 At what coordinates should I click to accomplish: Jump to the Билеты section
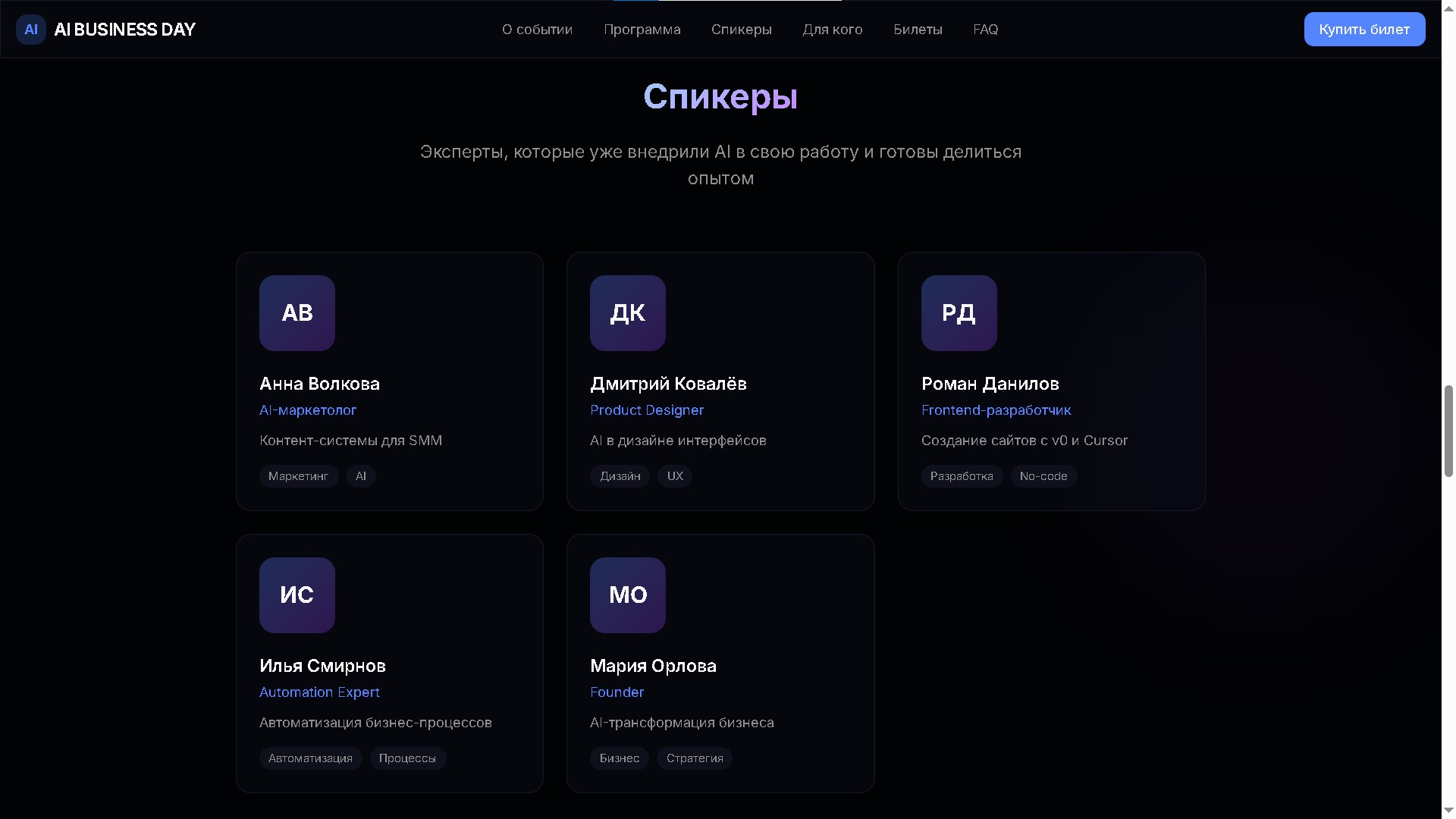pos(918,30)
